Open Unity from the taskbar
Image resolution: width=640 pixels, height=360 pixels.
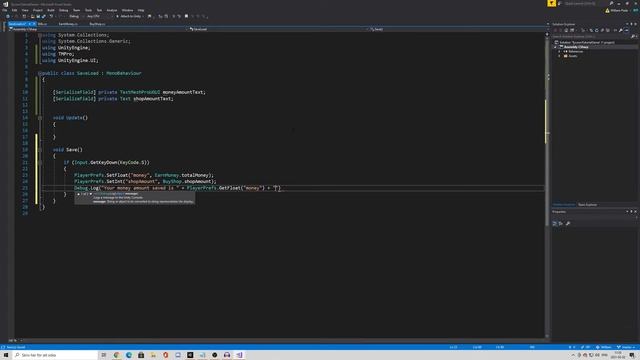pos(190,355)
